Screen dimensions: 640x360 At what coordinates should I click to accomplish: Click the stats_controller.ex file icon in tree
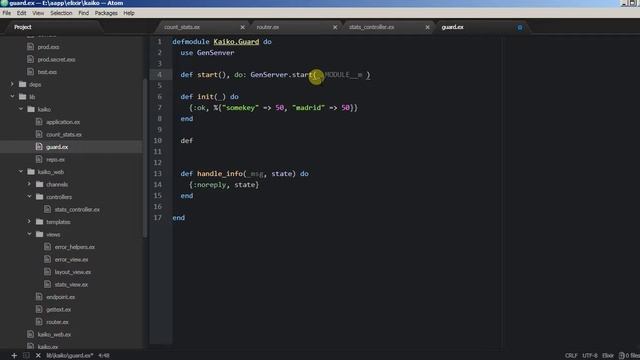click(47, 209)
